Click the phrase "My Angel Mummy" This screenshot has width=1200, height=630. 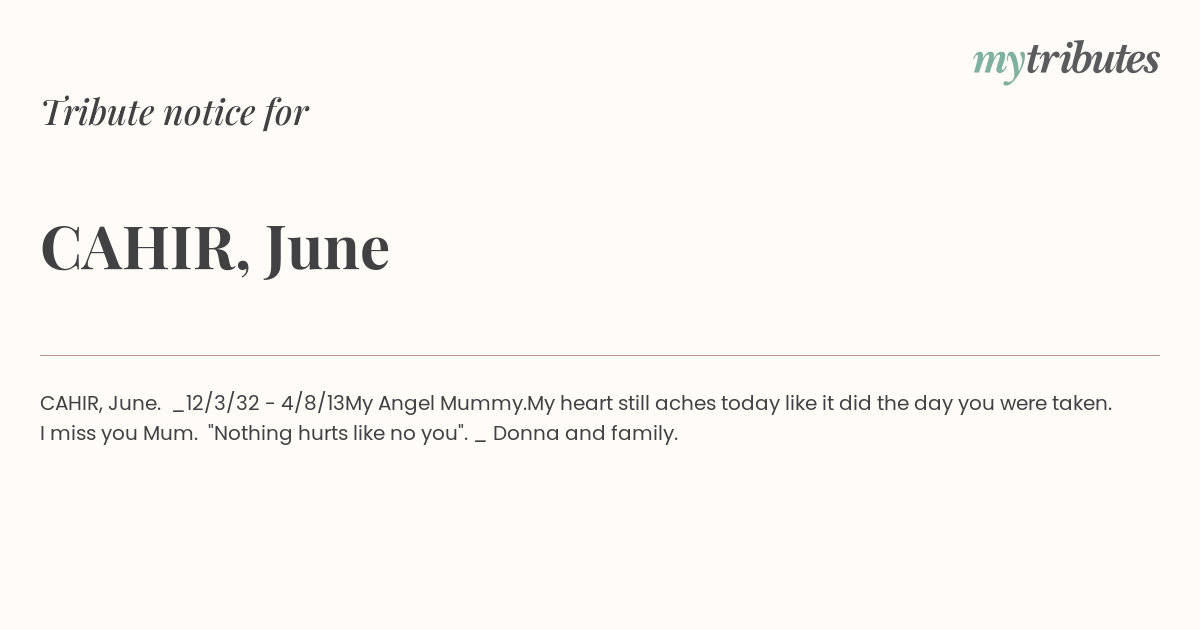tap(434, 404)
